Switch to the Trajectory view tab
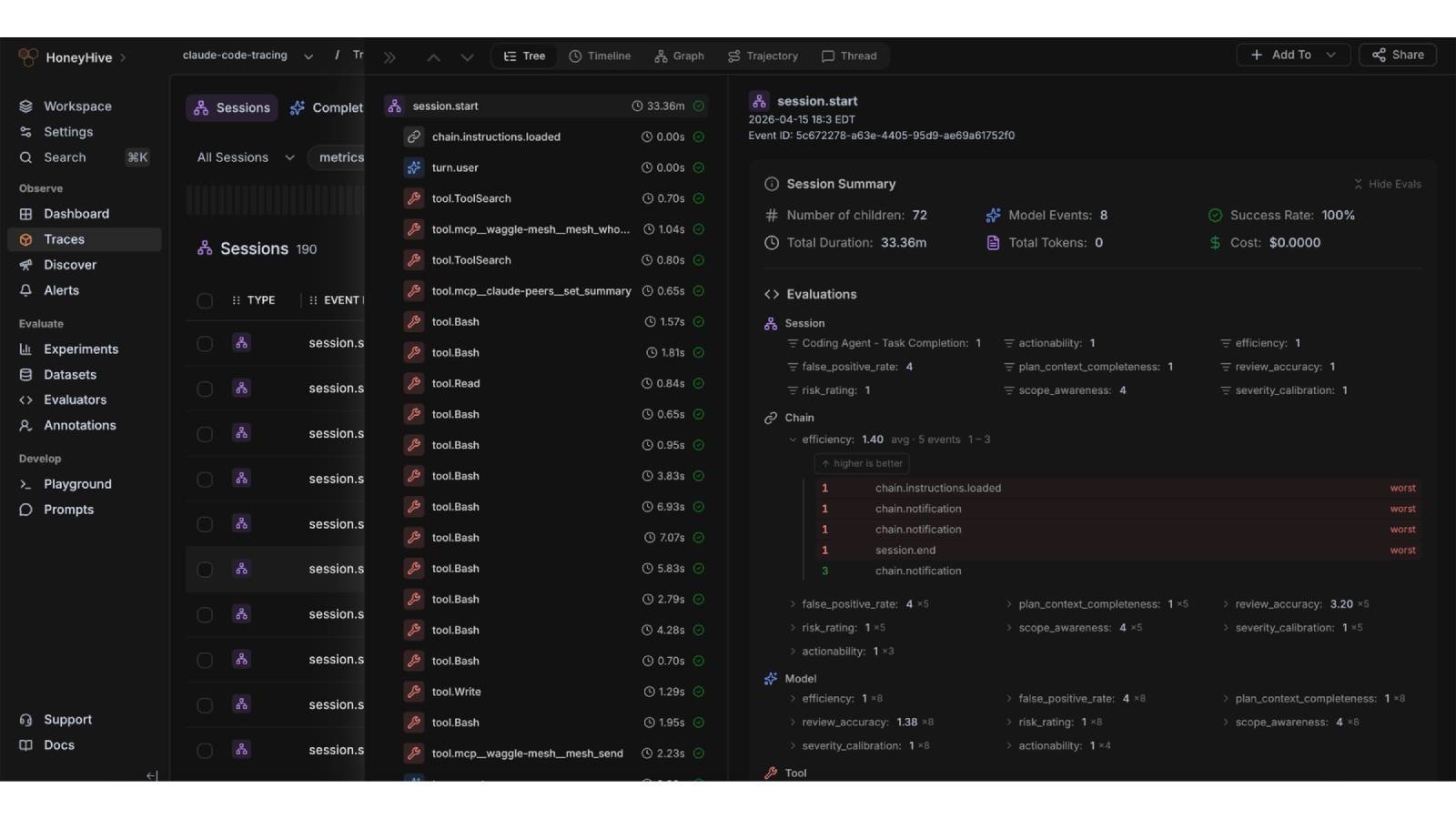1456x819 pixels. click(x=763, y=56)
